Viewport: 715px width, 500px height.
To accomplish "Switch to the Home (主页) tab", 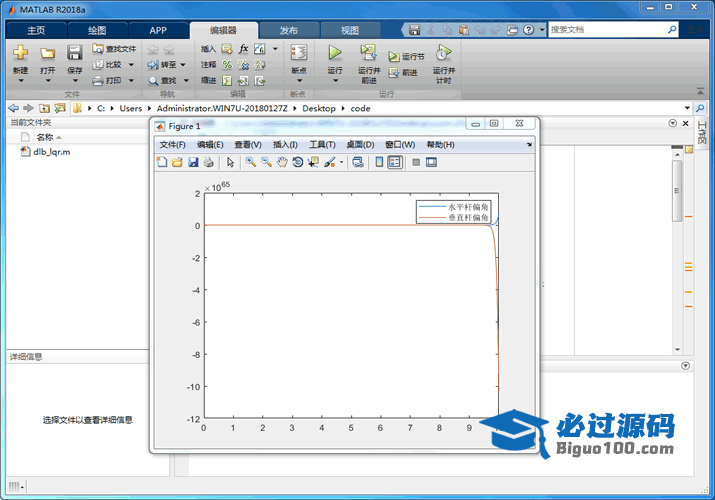I will [x=36, y=30].
